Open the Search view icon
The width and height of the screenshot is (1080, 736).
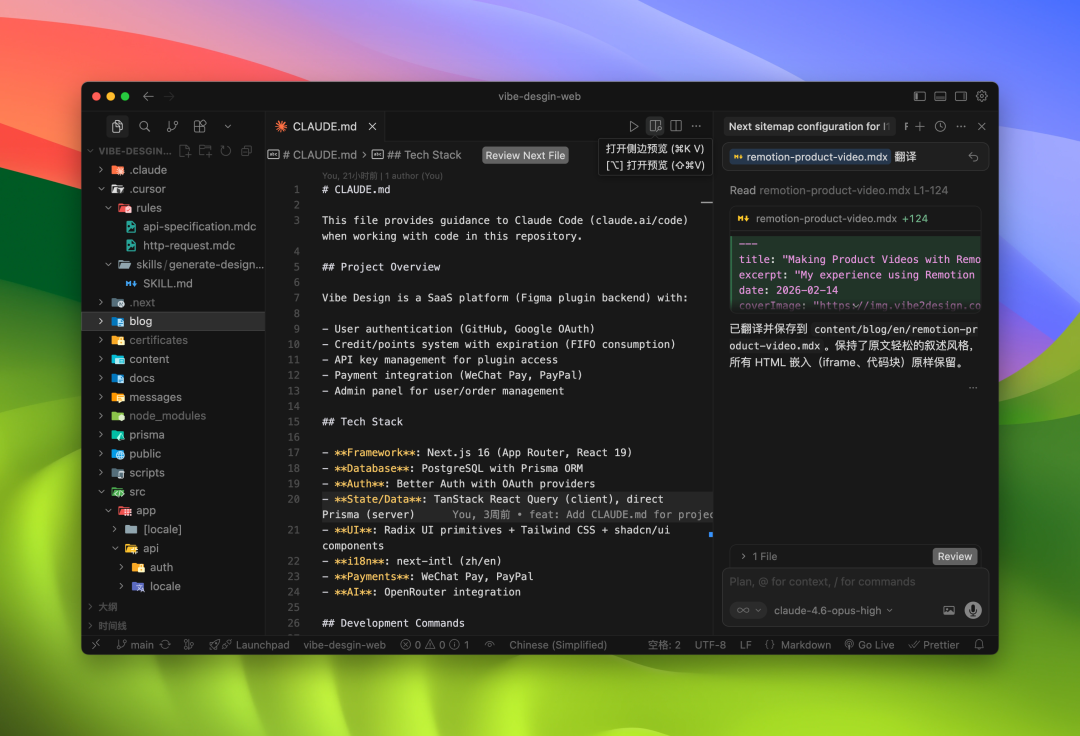(x=145, y=127)
